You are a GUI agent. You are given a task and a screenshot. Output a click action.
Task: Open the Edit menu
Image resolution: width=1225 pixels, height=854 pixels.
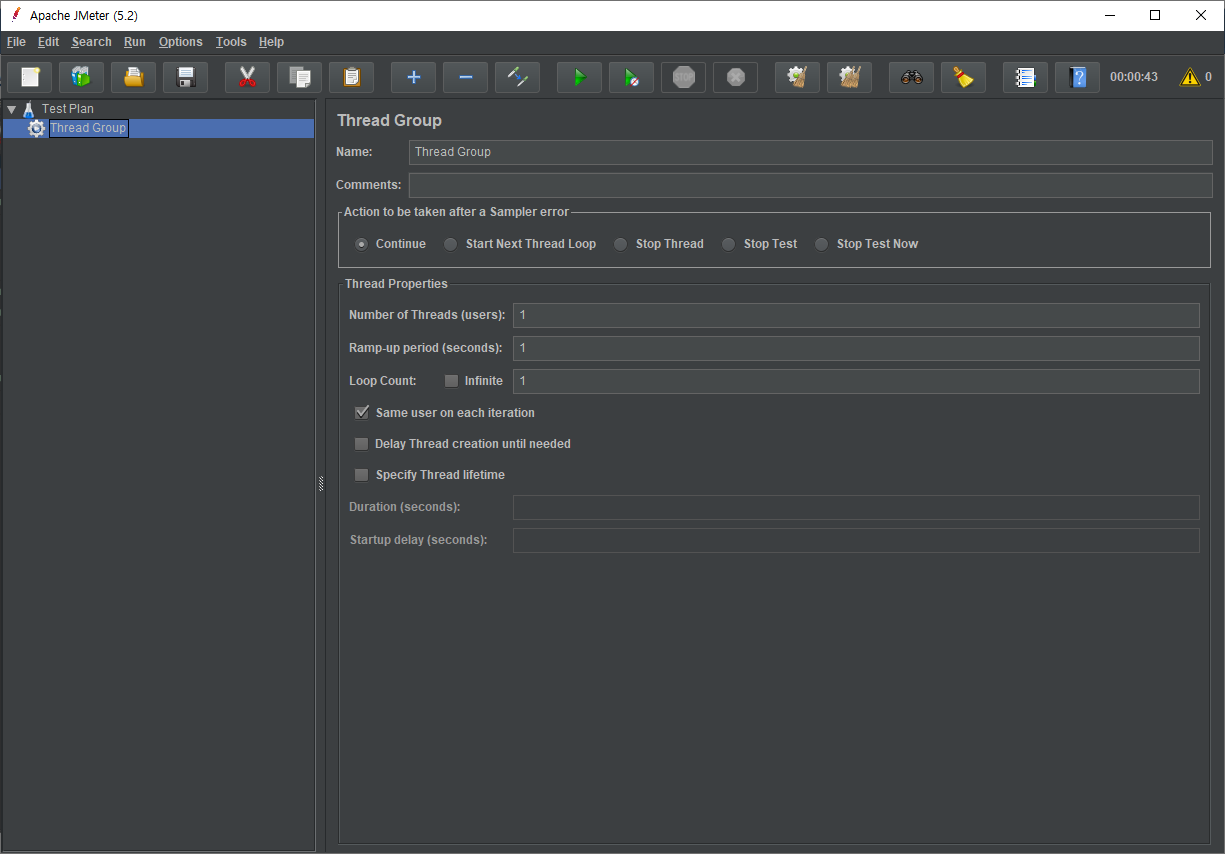coord(49,42)
